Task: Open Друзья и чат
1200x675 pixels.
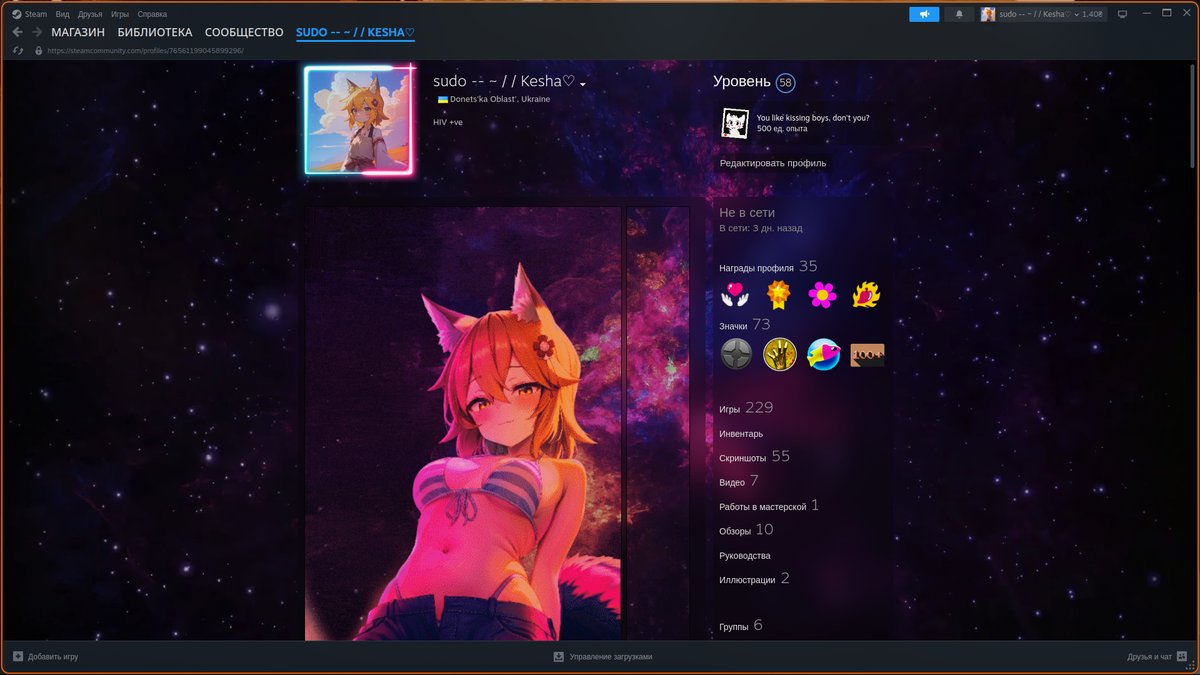Action: click(x=1157, y=657)
